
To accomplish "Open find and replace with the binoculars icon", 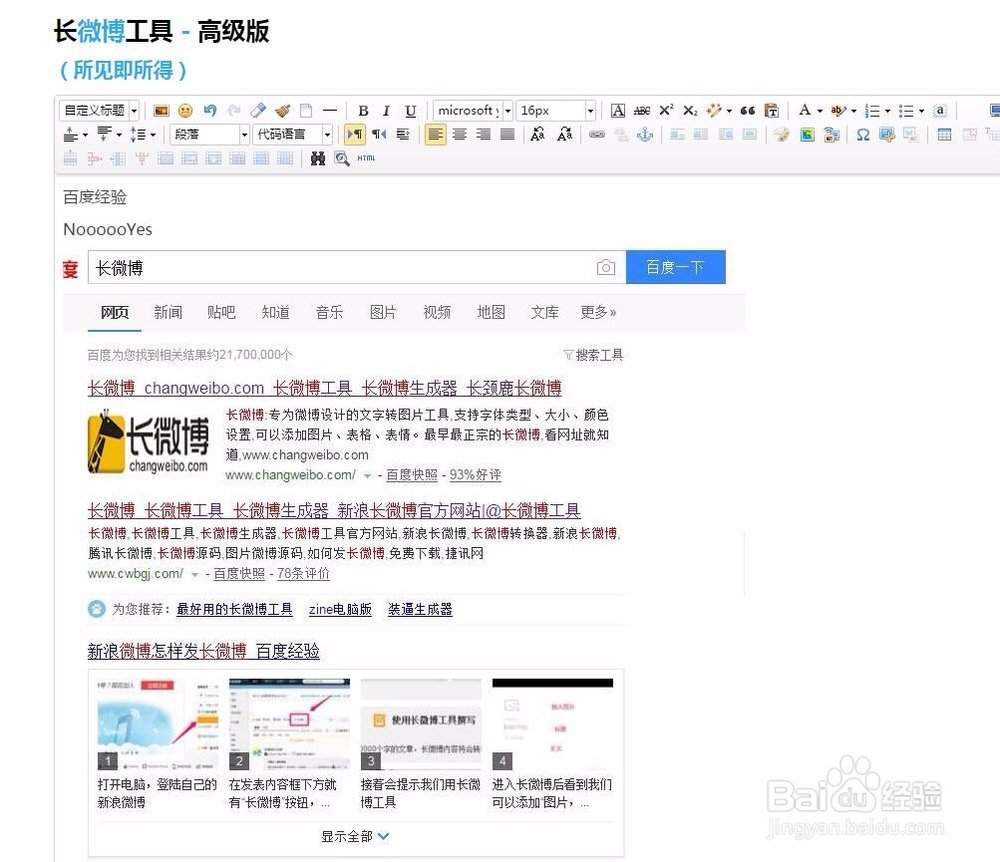I will pyautogui.click(x=318, y=158).
